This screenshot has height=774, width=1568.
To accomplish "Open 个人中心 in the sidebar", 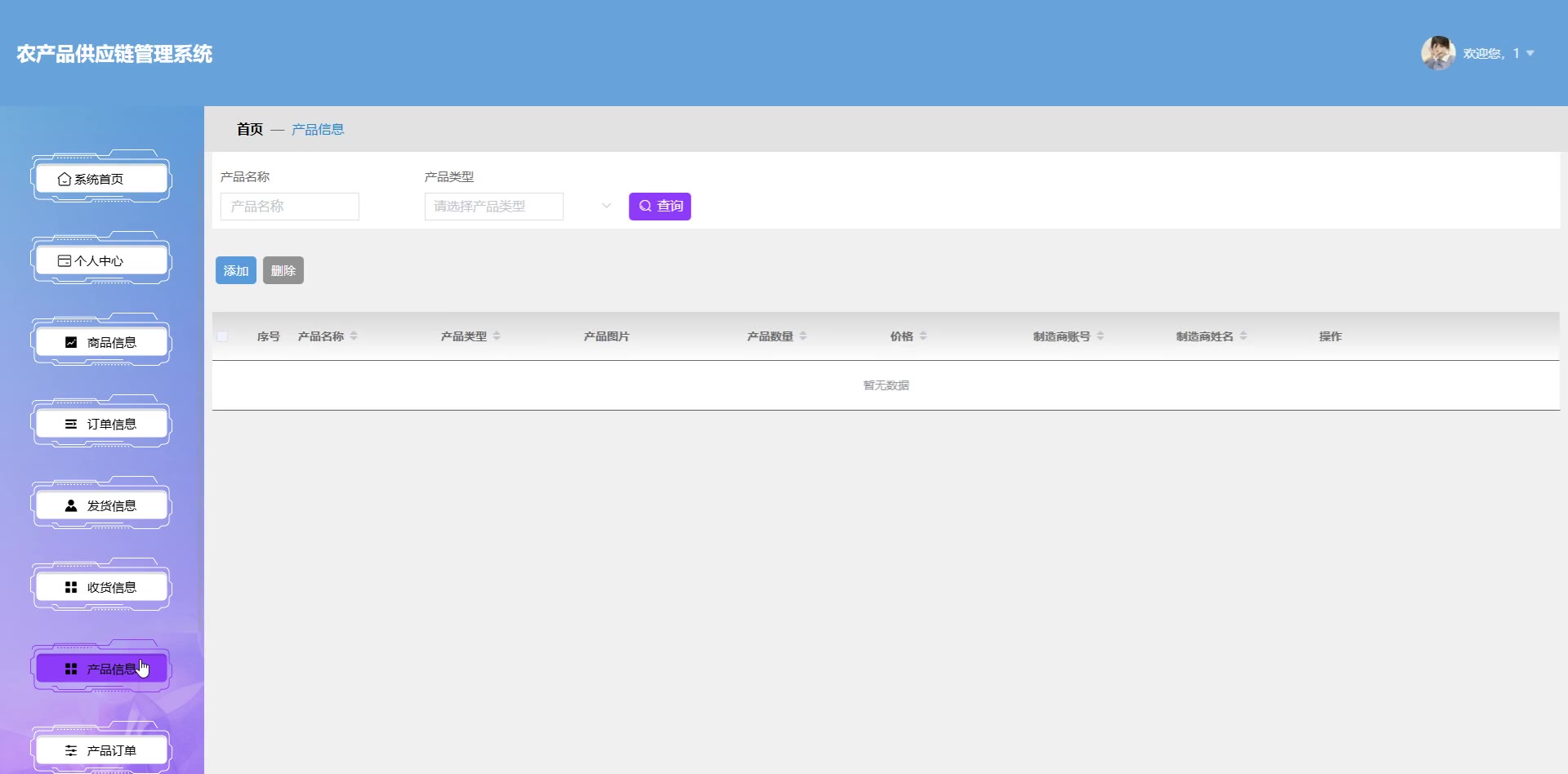I will tap(101, 260).
